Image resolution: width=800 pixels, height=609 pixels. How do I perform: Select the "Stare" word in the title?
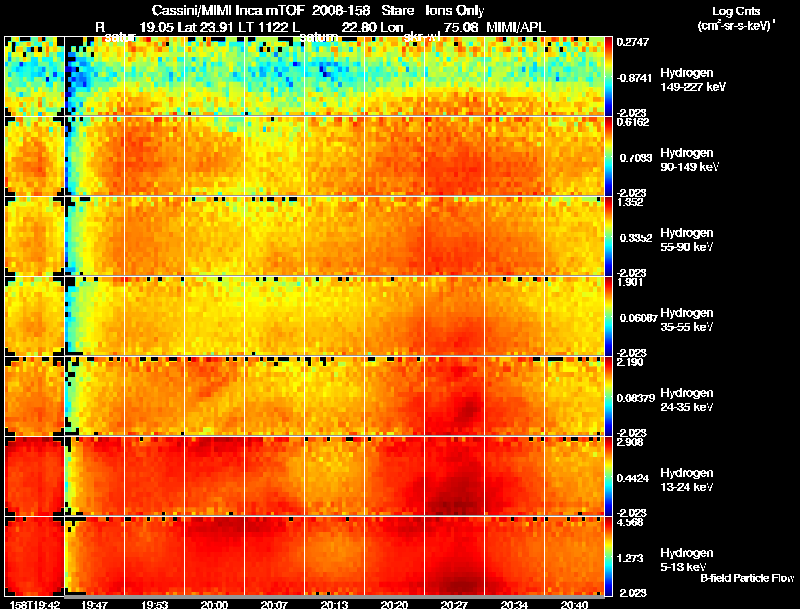tap(397, 11)
